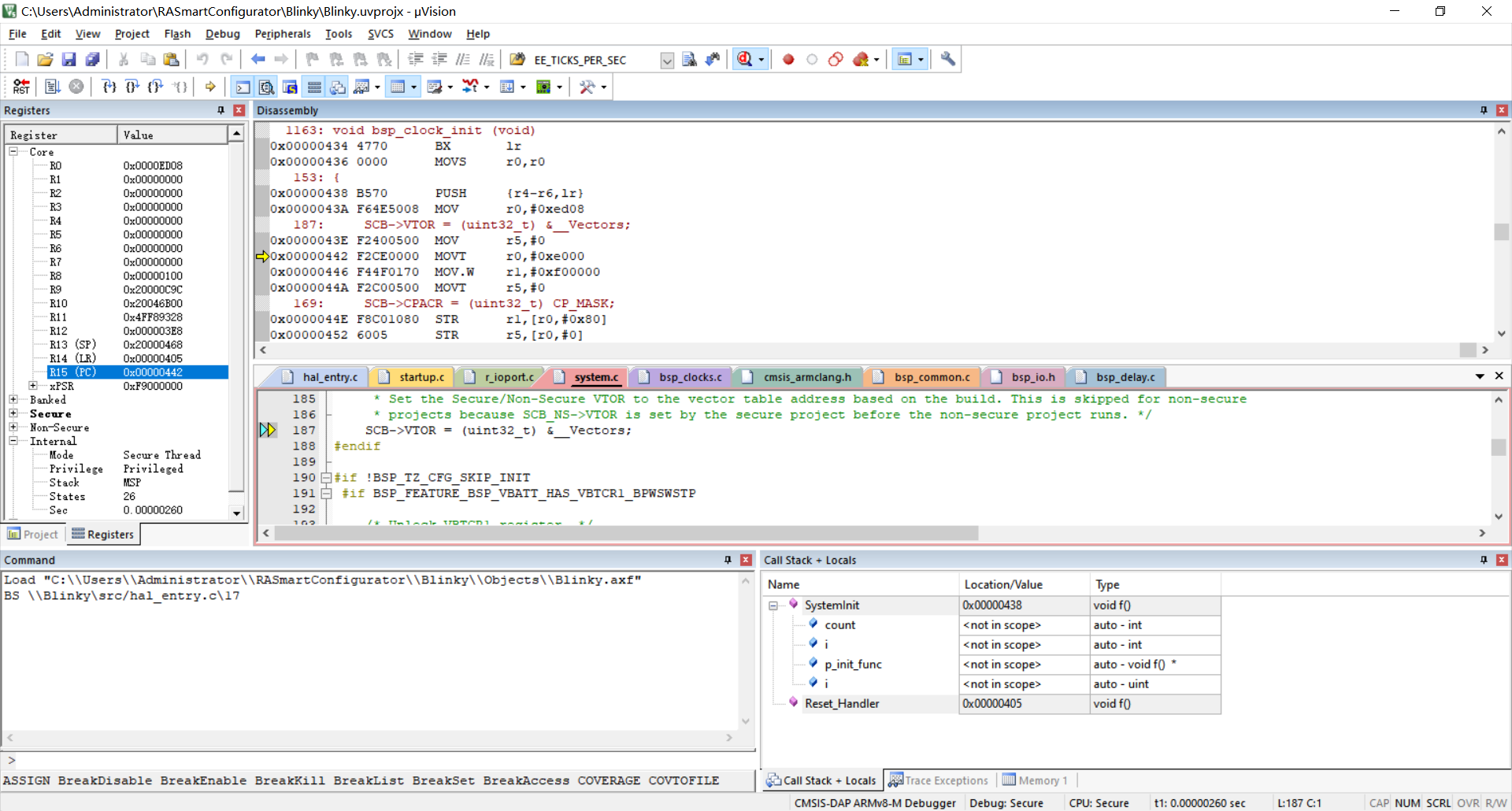The width and height of the screenshot is (1512, 811).
Task: Click the Step Over icon
Action: click(132, 87)
